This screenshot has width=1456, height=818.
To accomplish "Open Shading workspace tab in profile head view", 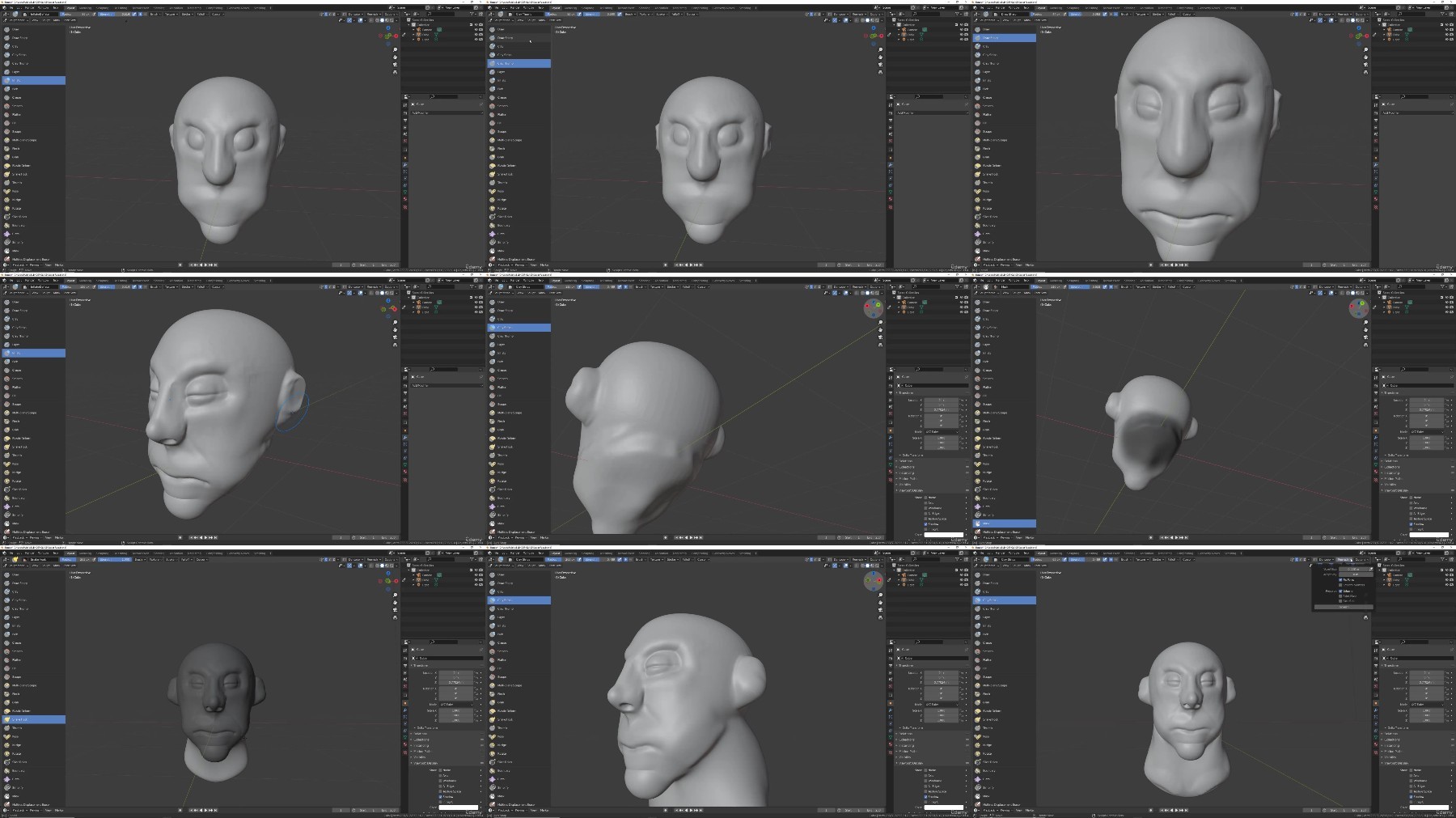I will tap(645, 553).
